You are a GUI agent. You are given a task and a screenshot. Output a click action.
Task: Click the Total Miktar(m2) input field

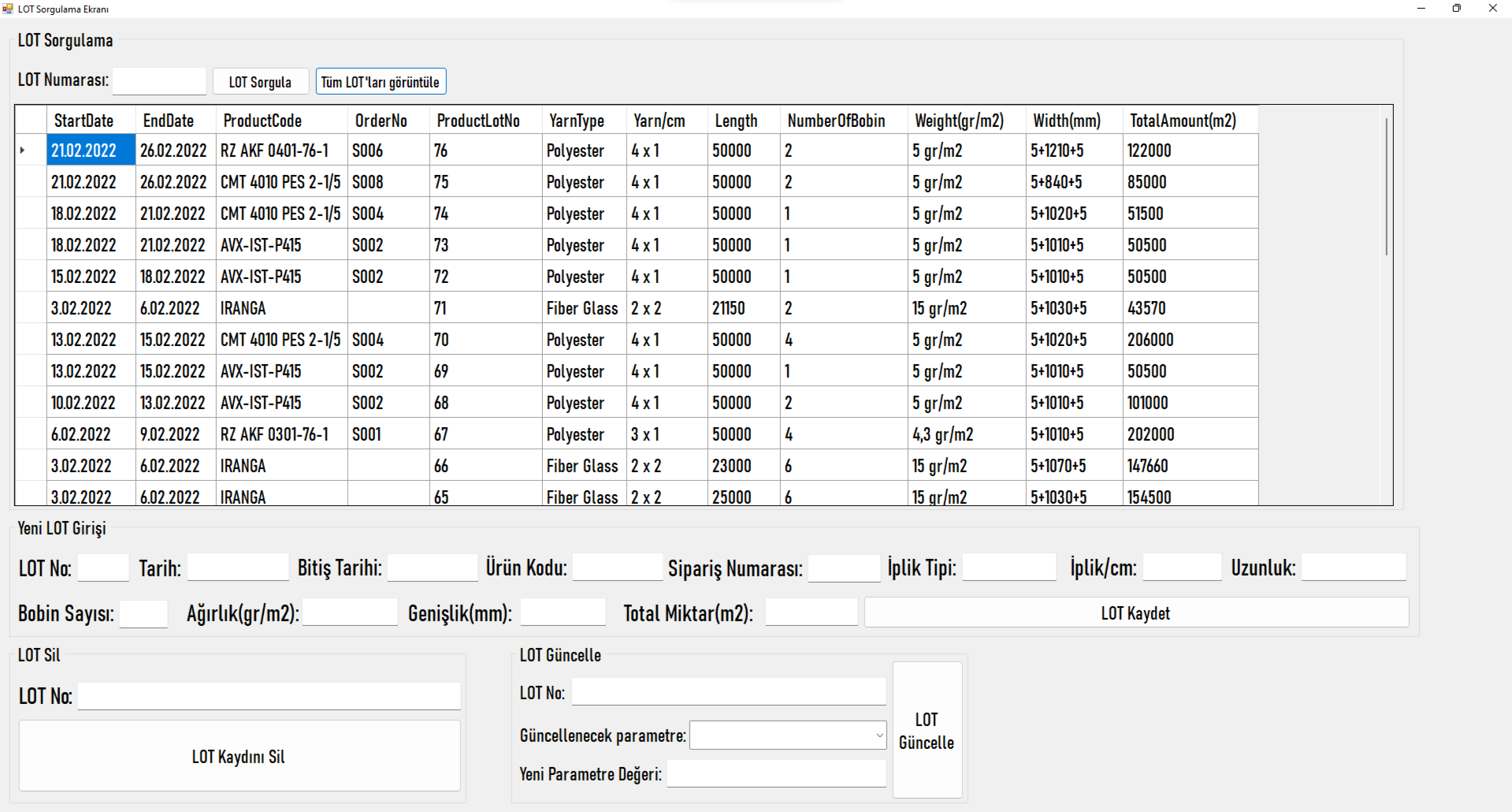point(810,613)
